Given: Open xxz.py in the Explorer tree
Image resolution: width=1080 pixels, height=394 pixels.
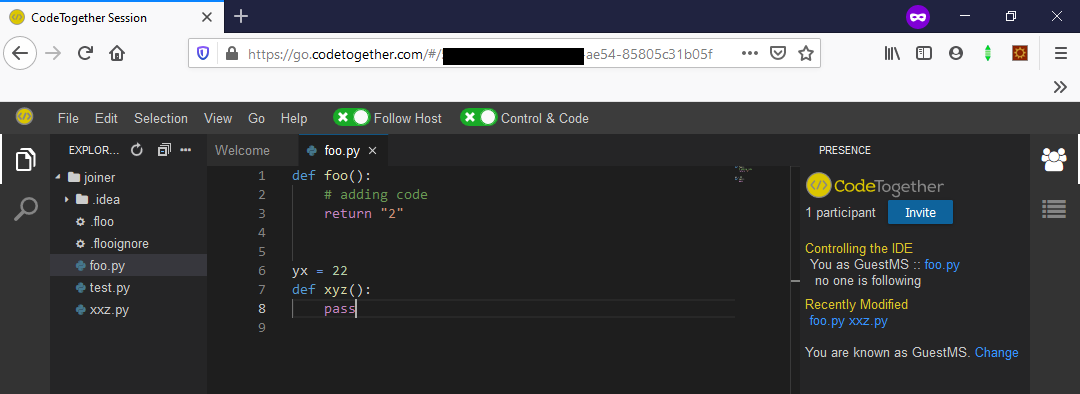Looking at the screenshot, I should [128, 309].
